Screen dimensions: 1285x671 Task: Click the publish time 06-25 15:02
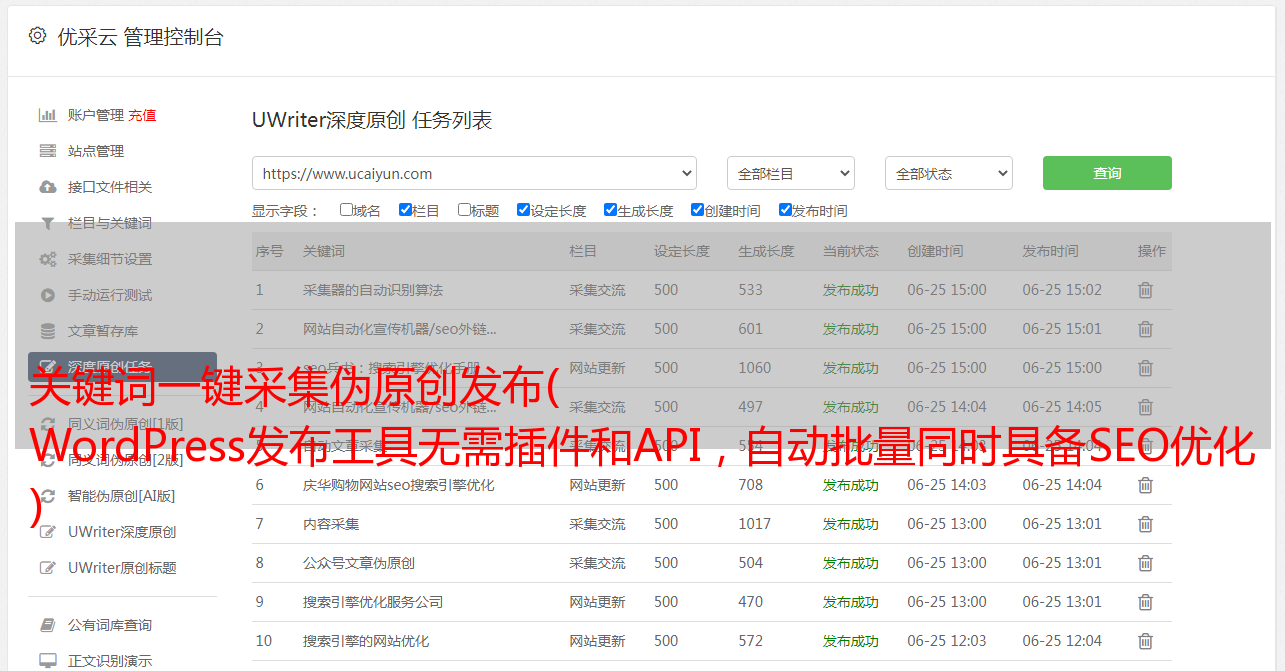point(1062,290)
